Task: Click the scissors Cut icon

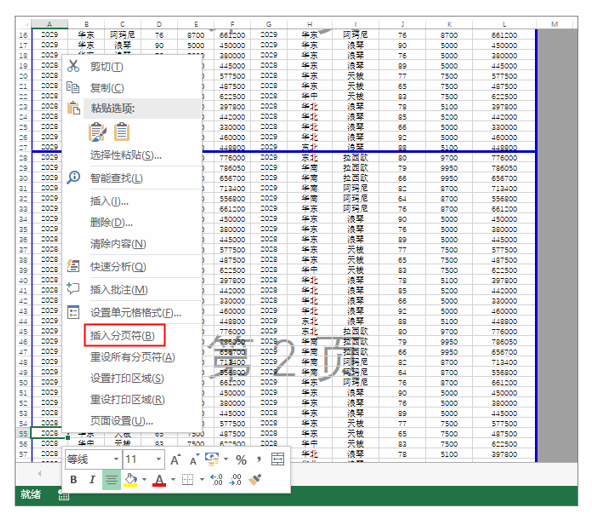Action: coord(73,66)
